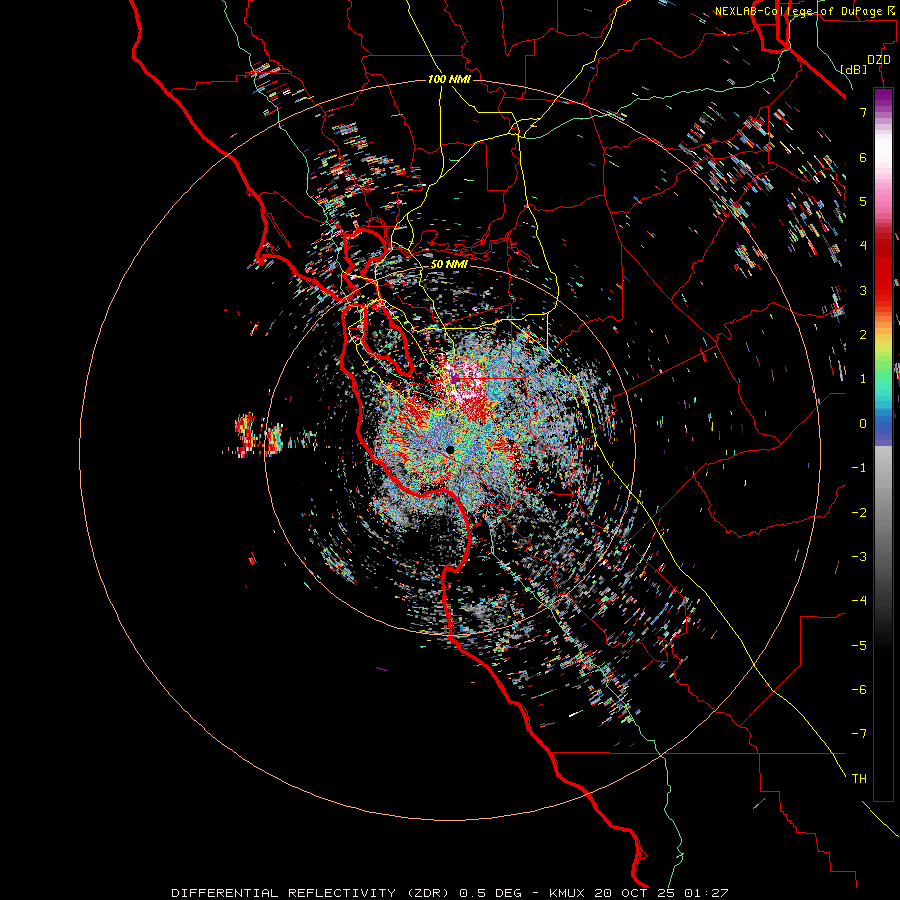
Task: Click the purple-white high ZDR core north of radar
Action: coord(464,380)
